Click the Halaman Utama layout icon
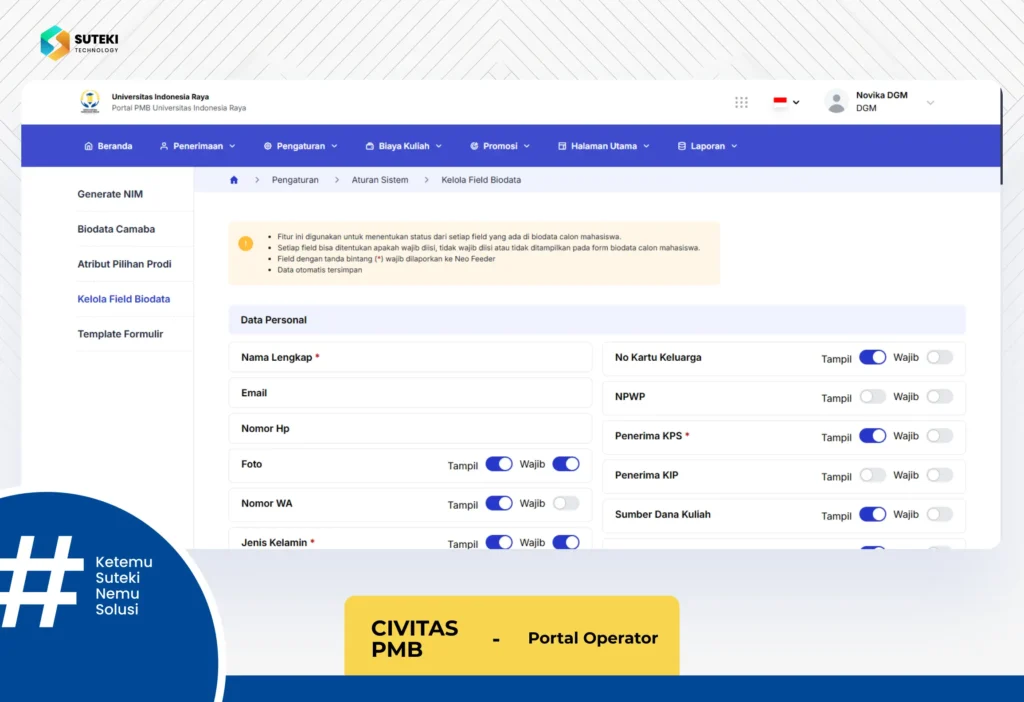The width and height of the screenshot is (1024, 702). tap(562, 146)
